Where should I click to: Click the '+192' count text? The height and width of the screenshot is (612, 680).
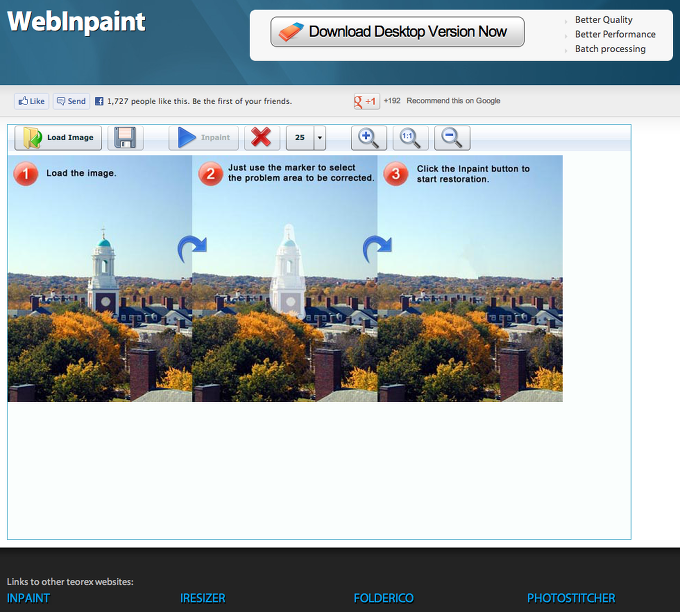tap(392, 101)
